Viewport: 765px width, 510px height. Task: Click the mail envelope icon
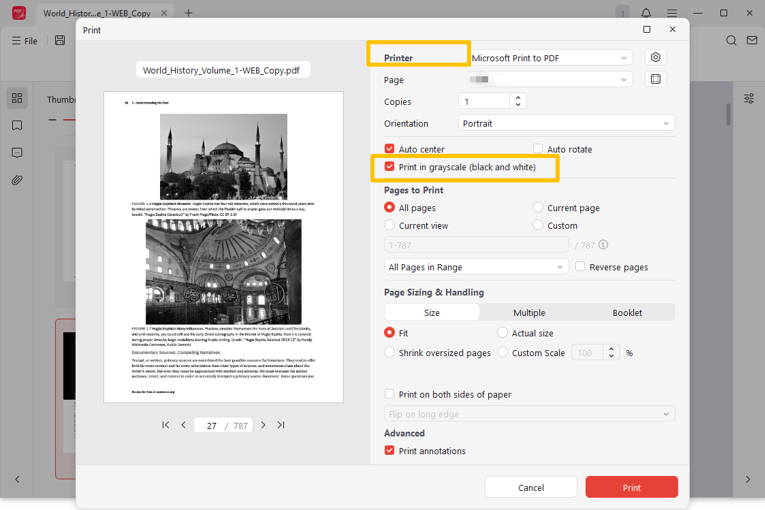tap(752, 41)
